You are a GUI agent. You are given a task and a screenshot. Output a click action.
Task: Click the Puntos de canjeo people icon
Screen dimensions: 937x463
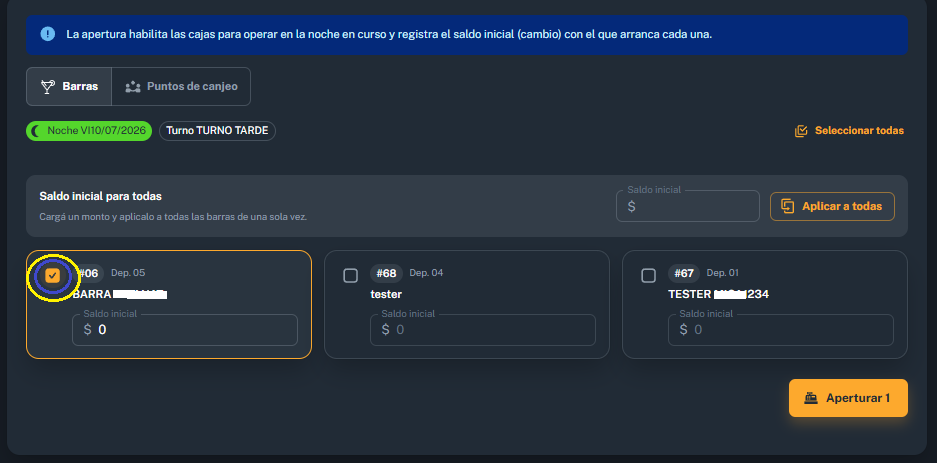pos(132,87)
